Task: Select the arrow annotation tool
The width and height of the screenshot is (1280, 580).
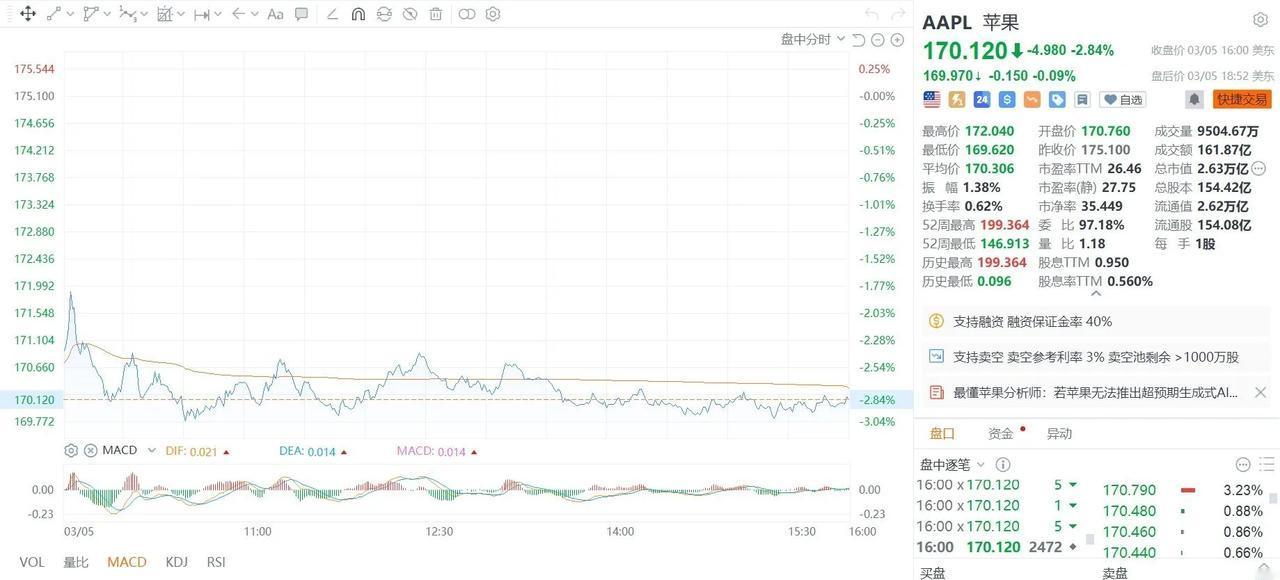Action: click(x=238, y=14)
